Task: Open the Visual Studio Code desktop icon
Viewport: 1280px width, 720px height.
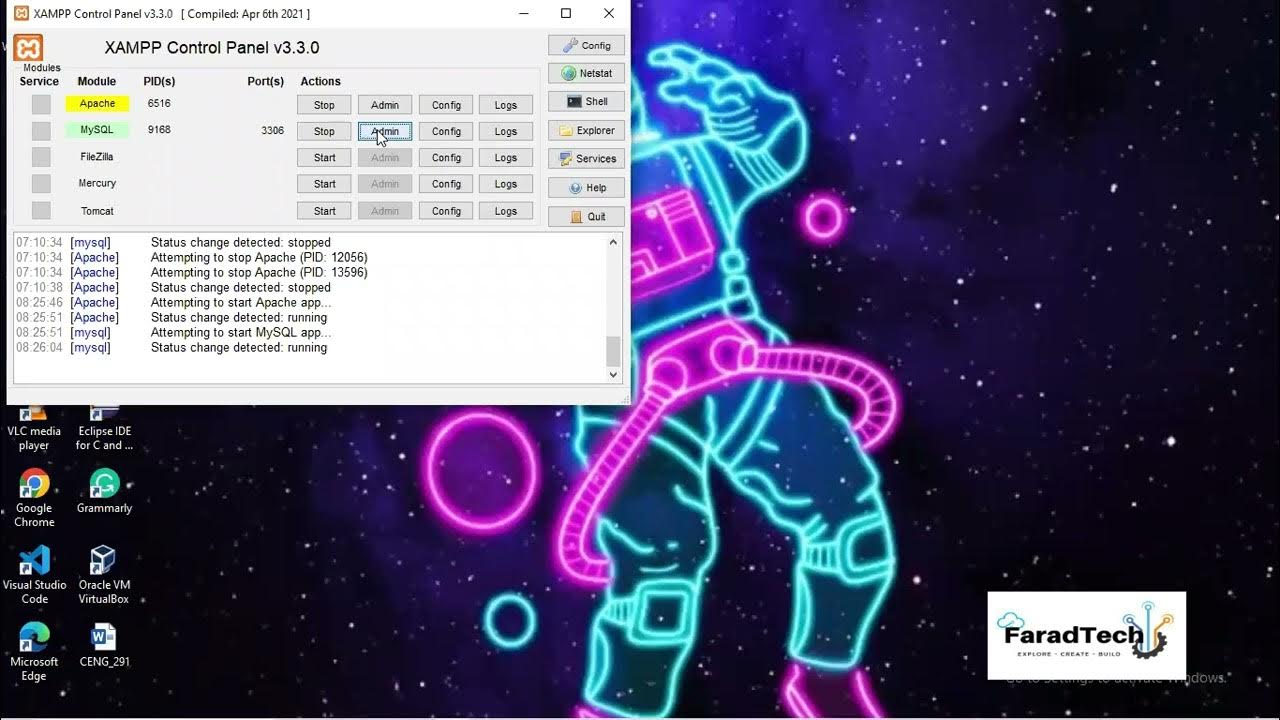Action: [x=34, y=574]
